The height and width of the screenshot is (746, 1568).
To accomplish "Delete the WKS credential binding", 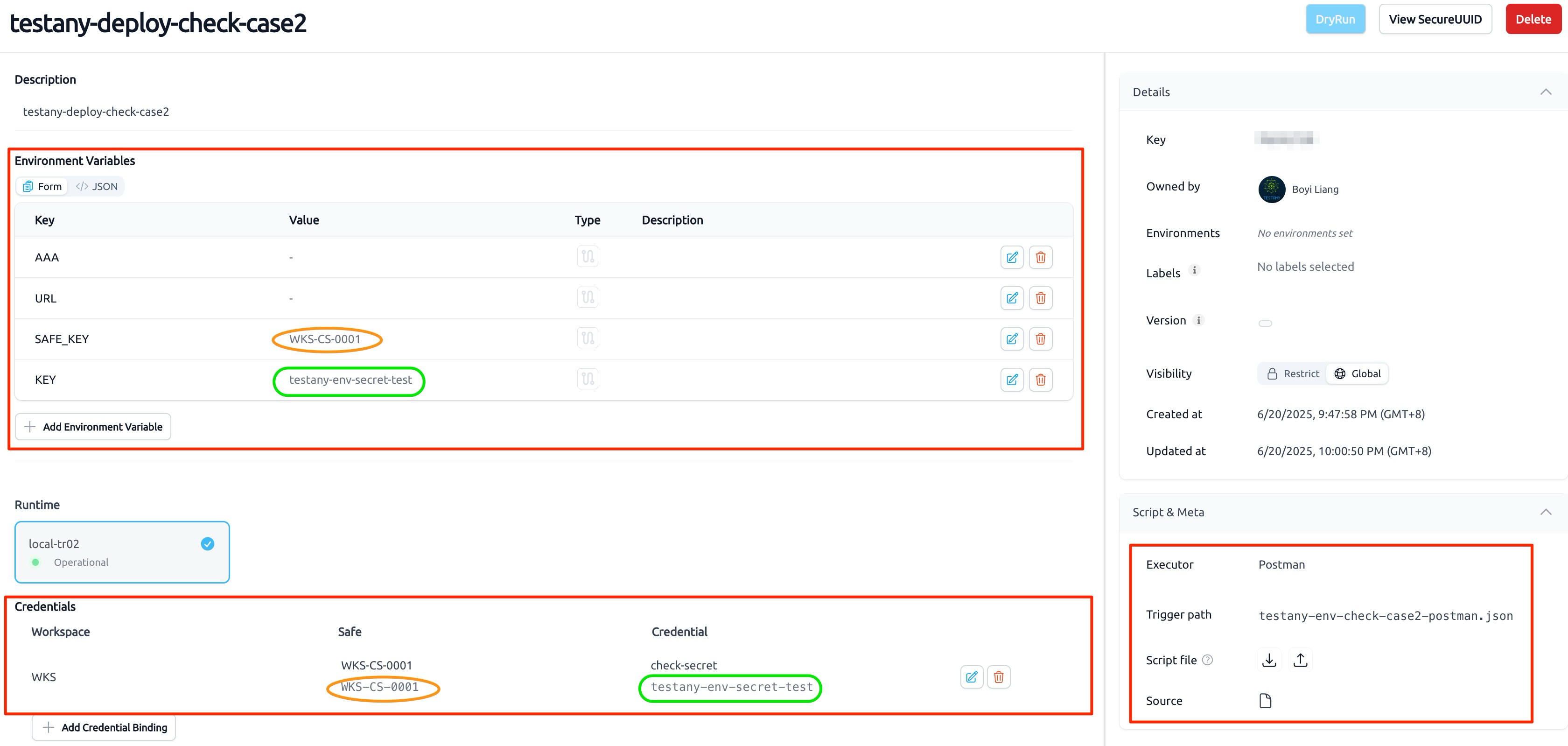I will (x=999, y=677).
